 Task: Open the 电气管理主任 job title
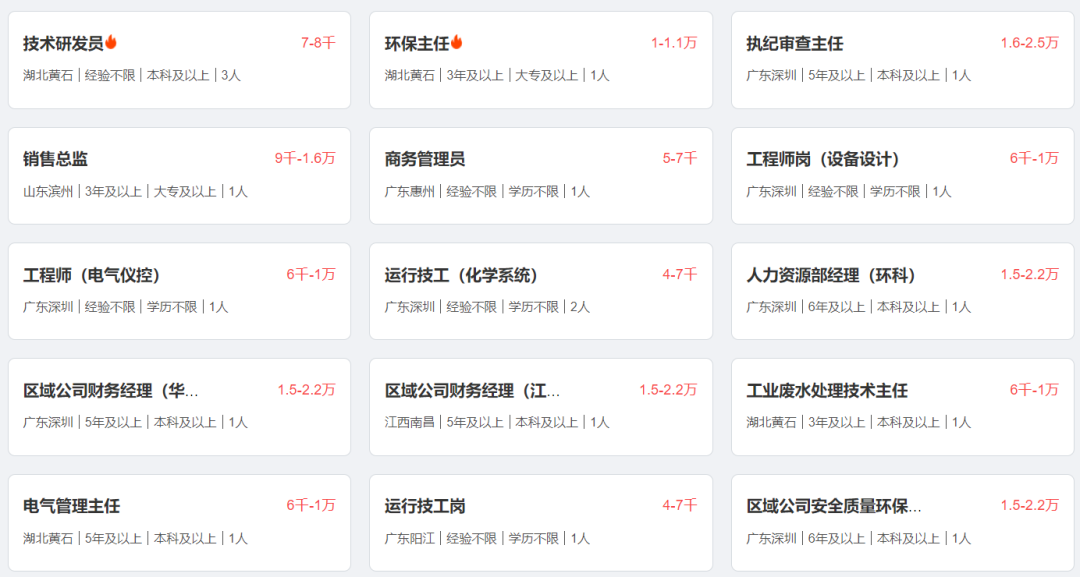(72, 506)
